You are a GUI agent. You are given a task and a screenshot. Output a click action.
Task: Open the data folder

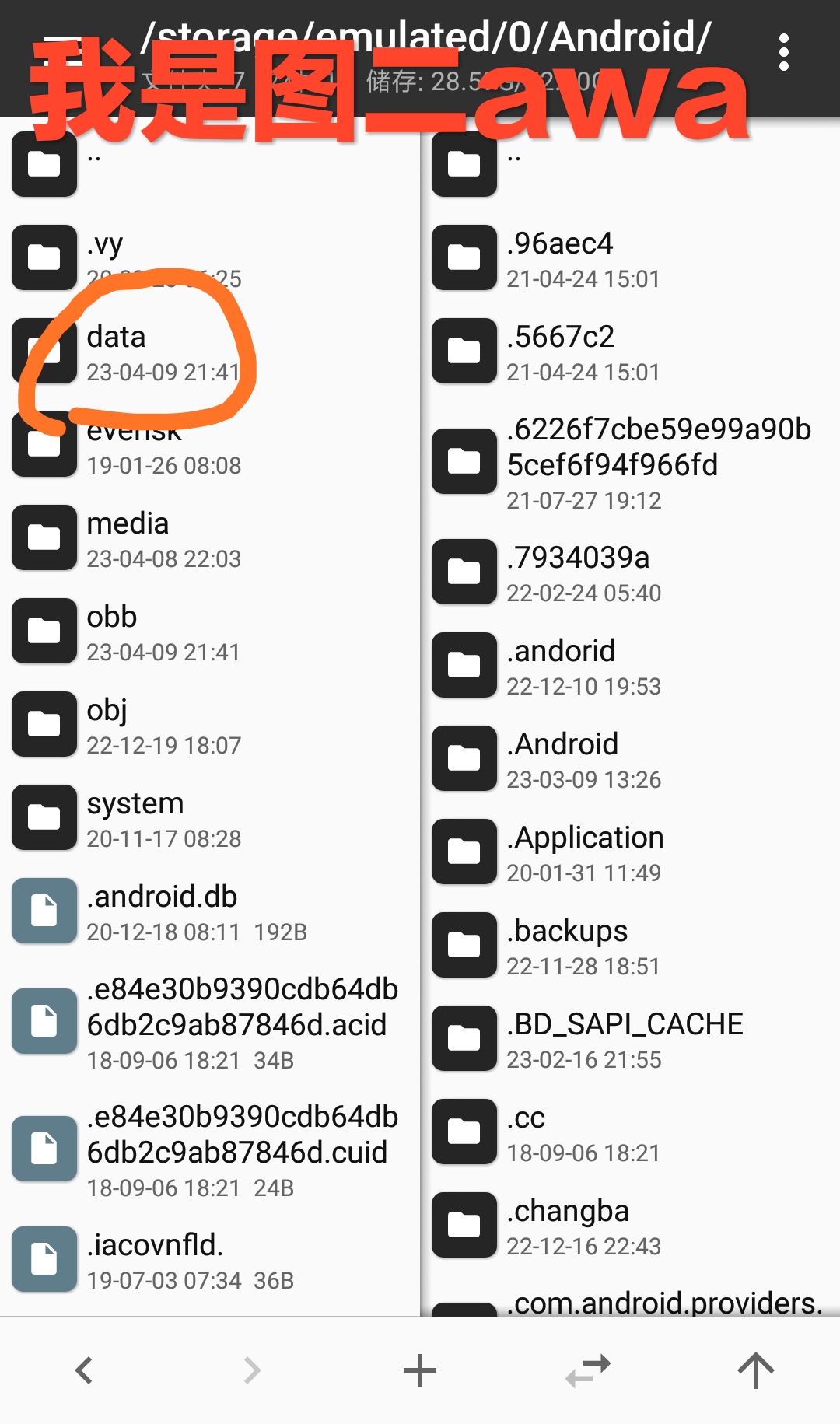(117, 338)
